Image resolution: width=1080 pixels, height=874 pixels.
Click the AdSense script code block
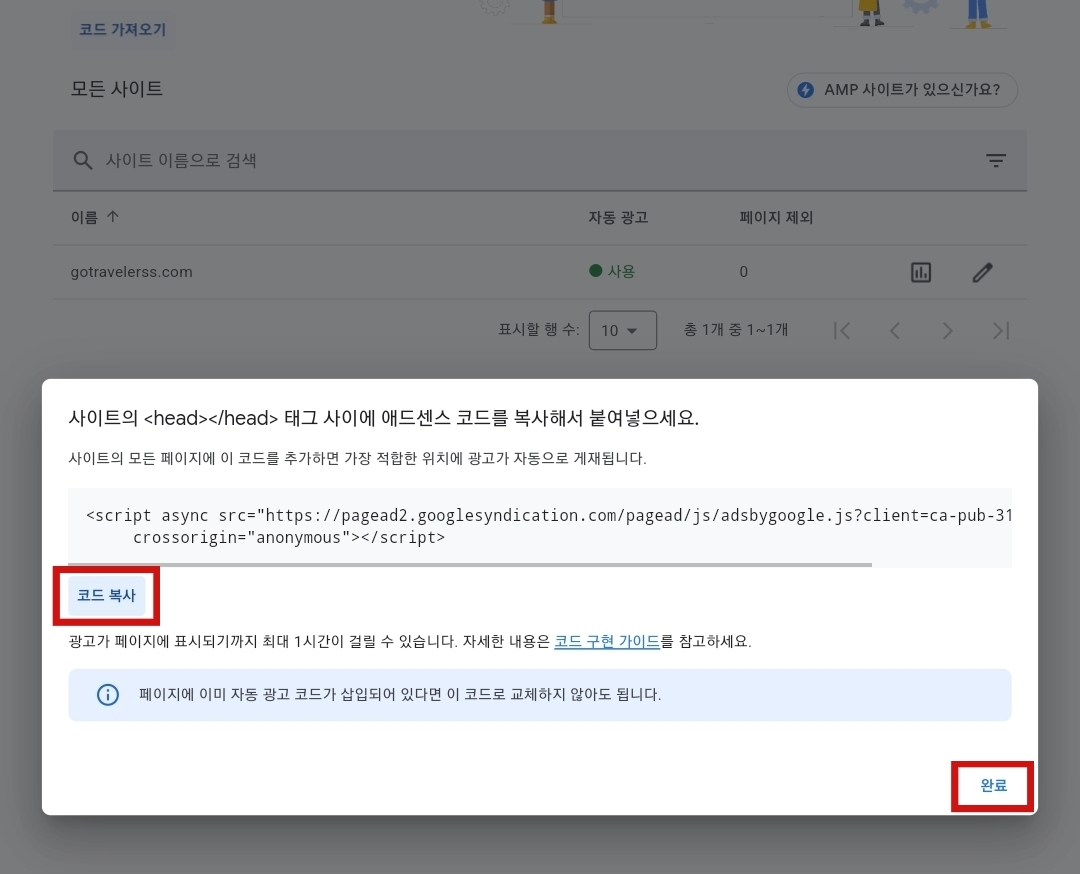pyautogui.click(x=540, y=526)
